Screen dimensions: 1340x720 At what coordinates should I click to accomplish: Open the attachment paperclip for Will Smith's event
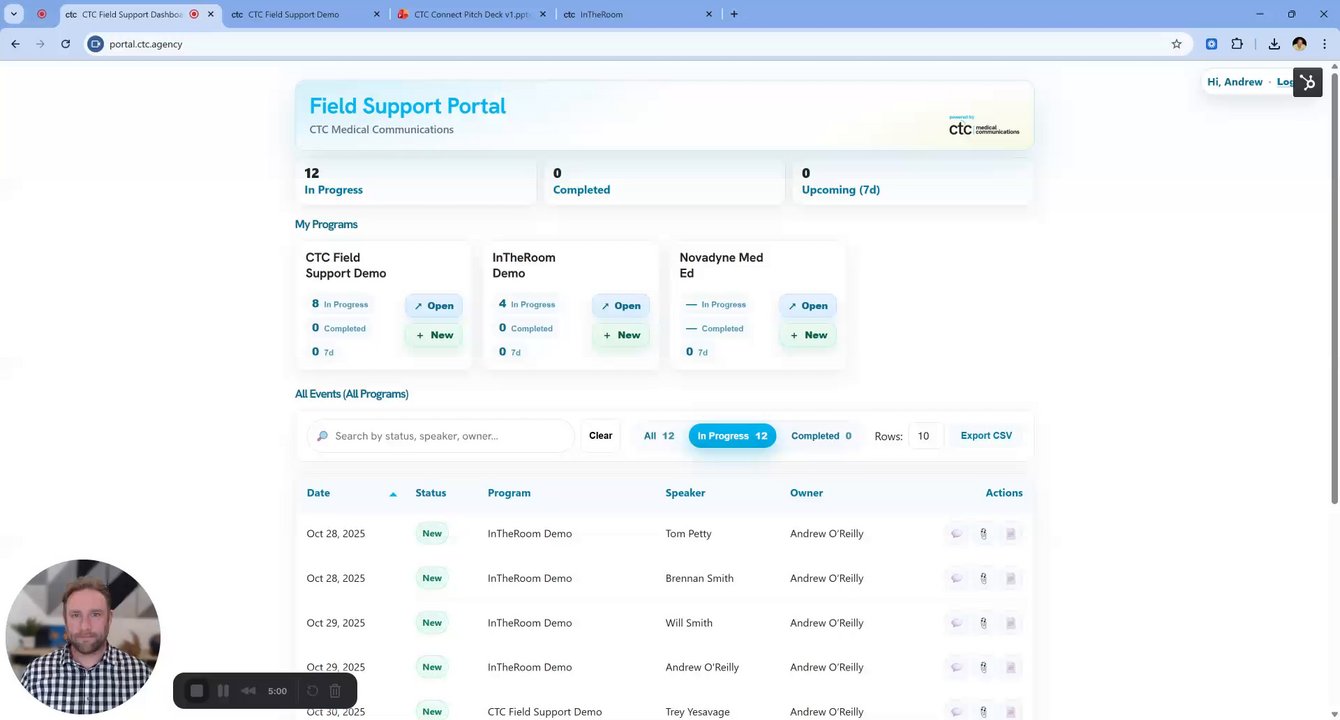coord(983,623)
